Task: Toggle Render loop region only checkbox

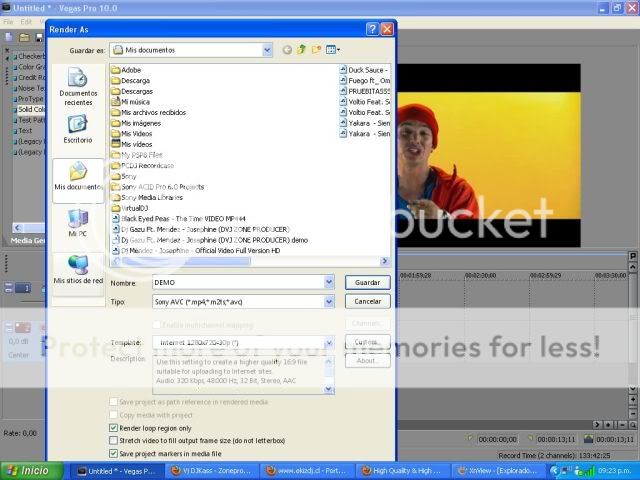Action: (113, 428)
